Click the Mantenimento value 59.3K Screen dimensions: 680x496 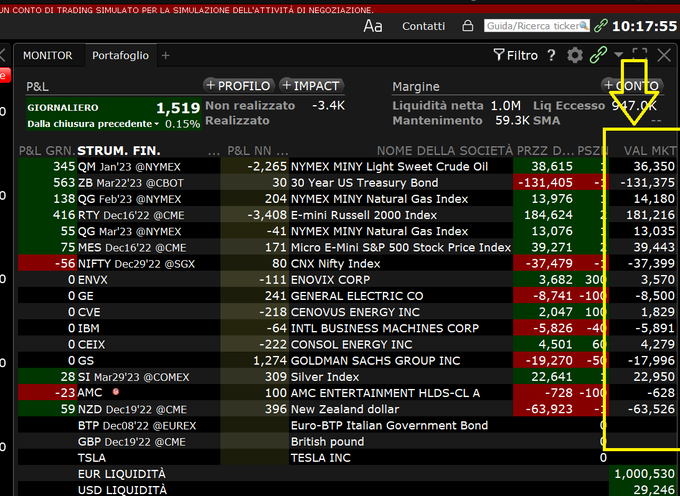[512, 120]
